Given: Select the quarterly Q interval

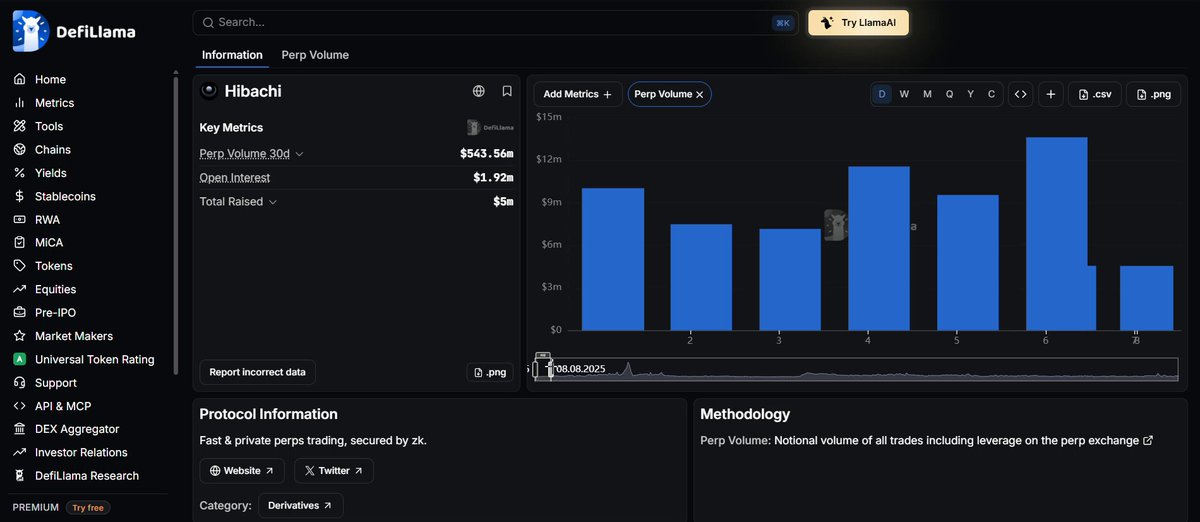Looking at the screenshot, I should click(x=949, y=94).
